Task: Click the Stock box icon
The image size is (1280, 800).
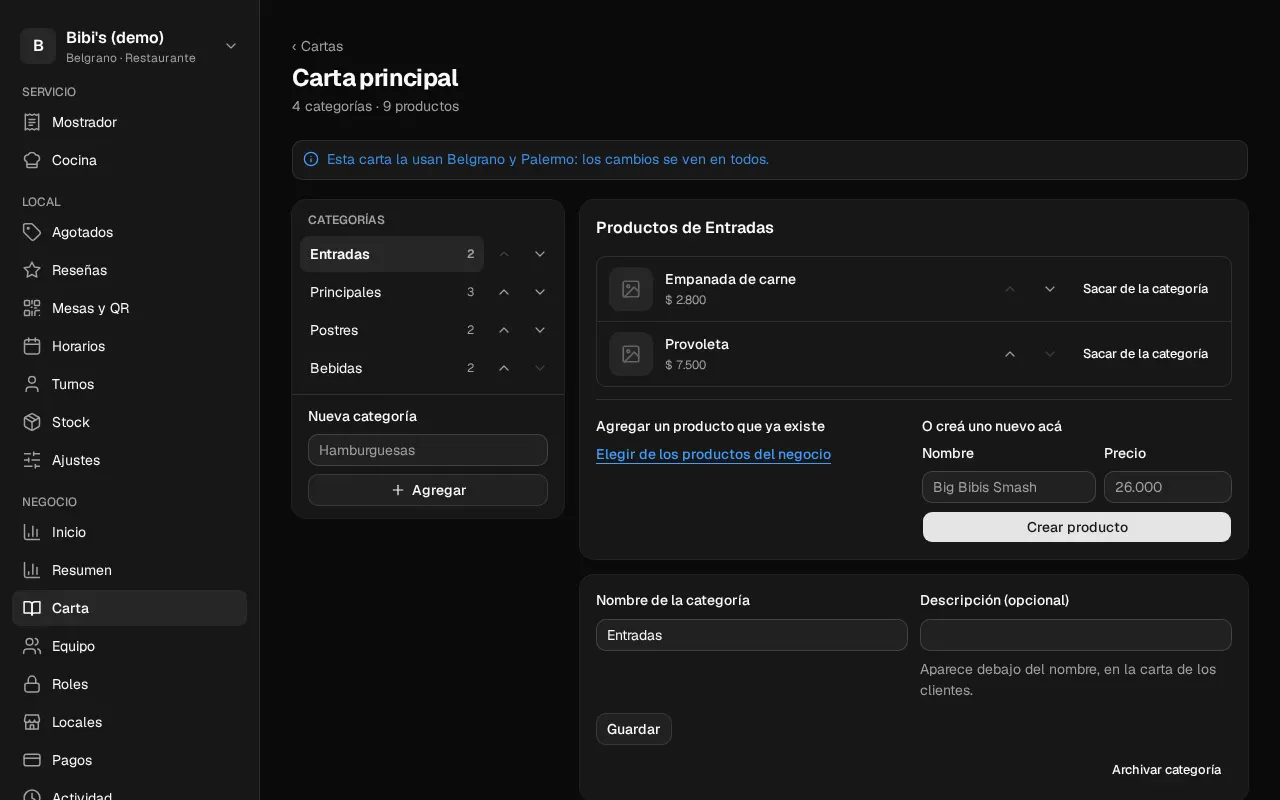Action: point(32,422)
